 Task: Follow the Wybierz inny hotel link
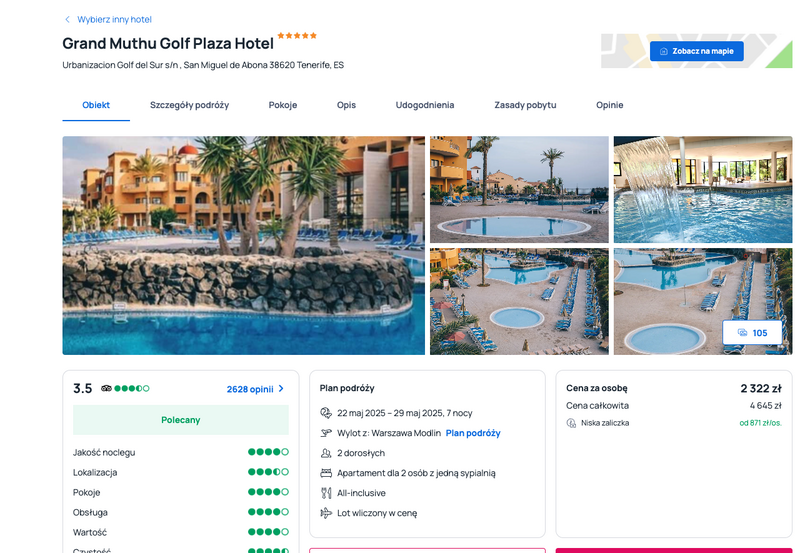point(114,19)
